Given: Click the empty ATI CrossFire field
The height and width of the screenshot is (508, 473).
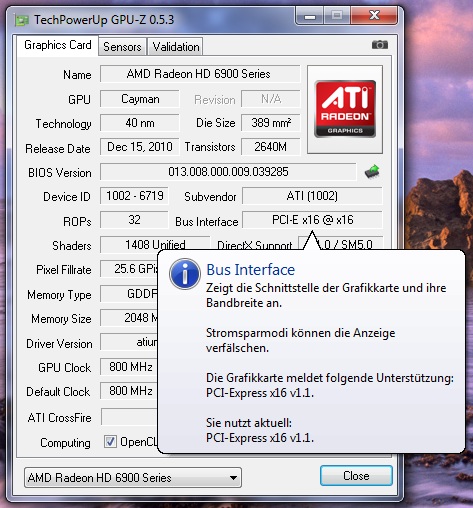Looking at the screenshot, I should [129, 417].
